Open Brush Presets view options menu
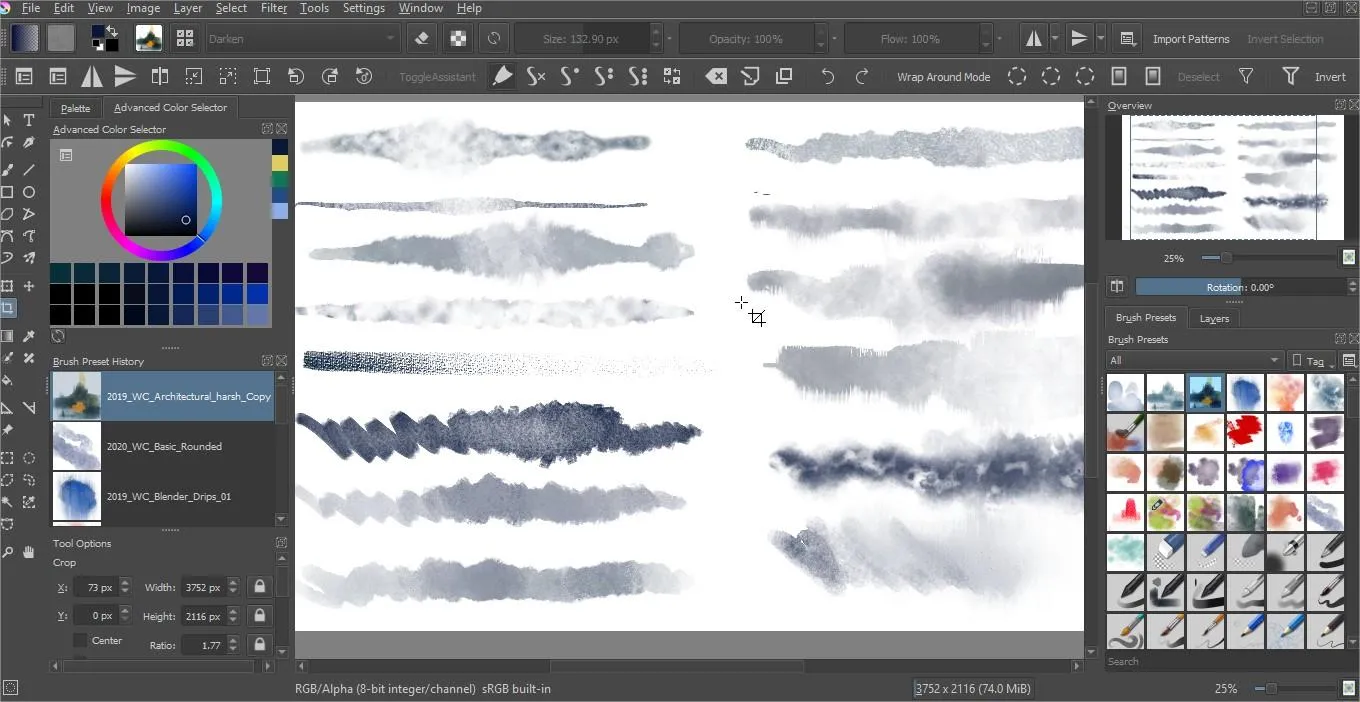 tap(1349, 360)
